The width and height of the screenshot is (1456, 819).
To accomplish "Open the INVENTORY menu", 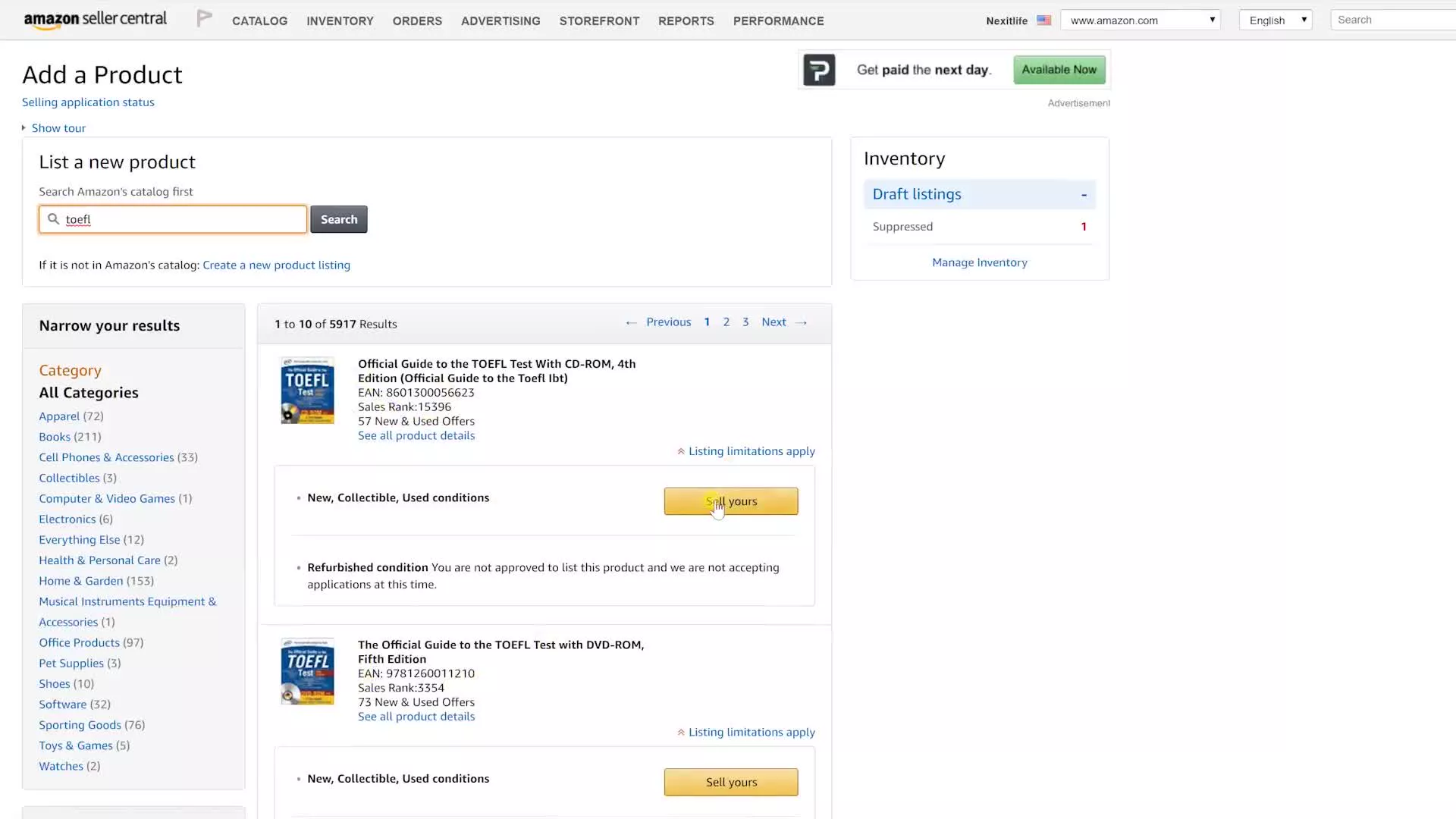I will click(340, 21).
